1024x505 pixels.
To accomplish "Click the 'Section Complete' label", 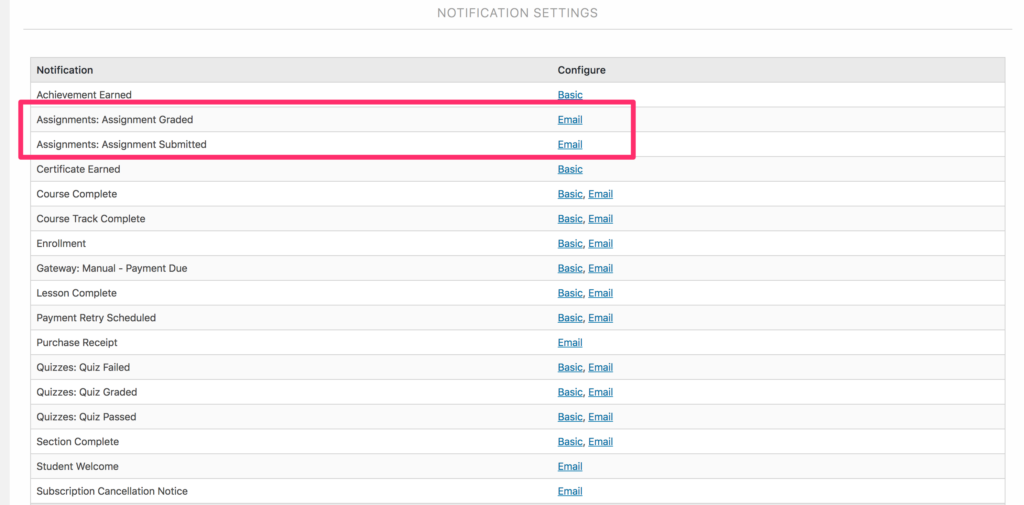I will 78,442.
